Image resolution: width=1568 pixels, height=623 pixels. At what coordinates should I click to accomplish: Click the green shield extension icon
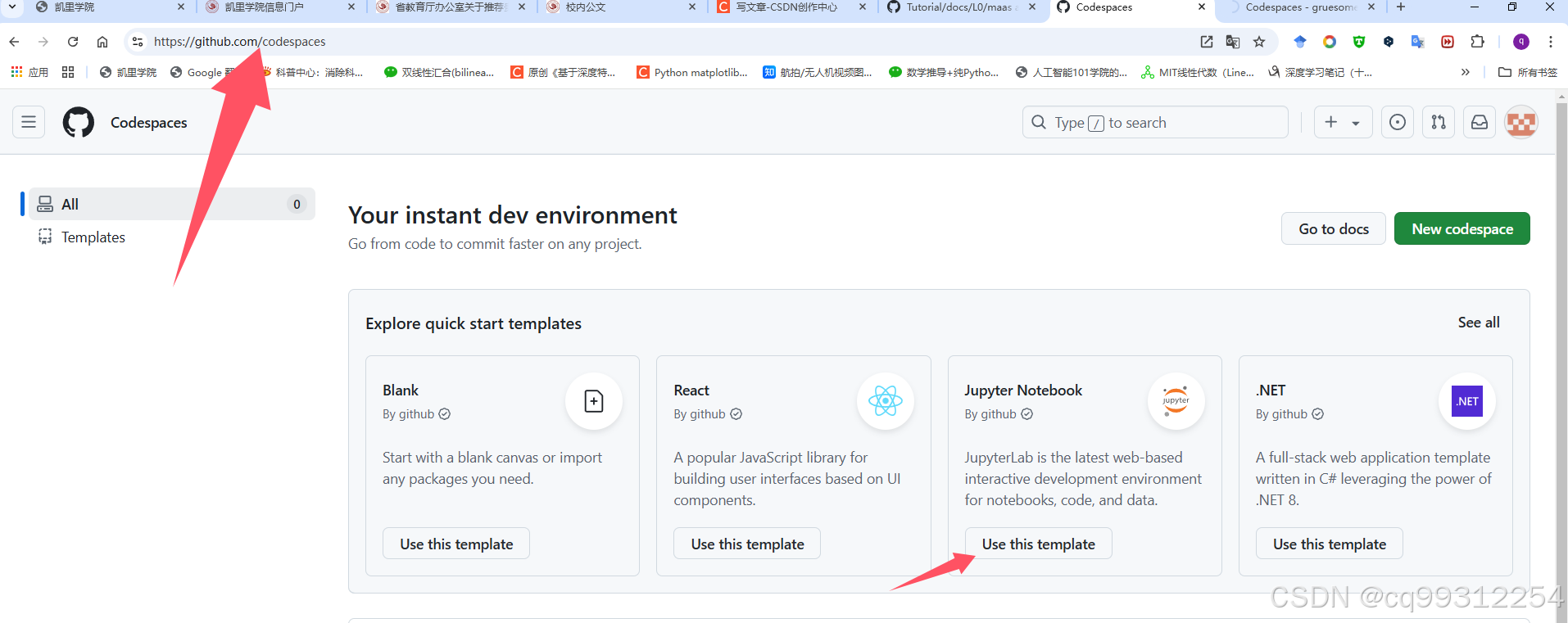(1359, 42)
